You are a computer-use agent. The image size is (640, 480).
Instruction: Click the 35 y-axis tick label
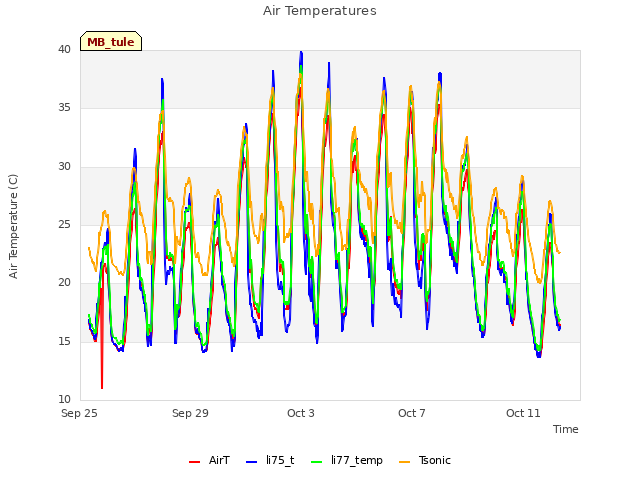[64, 108]
